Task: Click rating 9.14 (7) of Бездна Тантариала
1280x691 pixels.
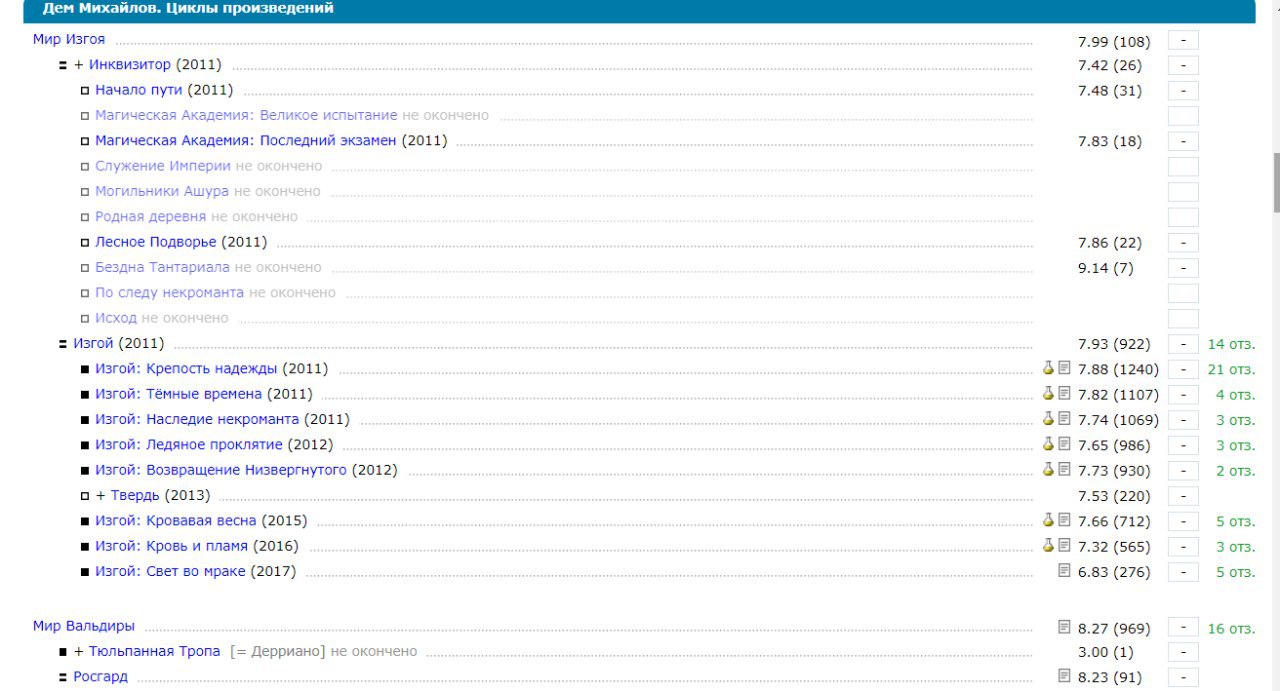Action: point(1106,268)
